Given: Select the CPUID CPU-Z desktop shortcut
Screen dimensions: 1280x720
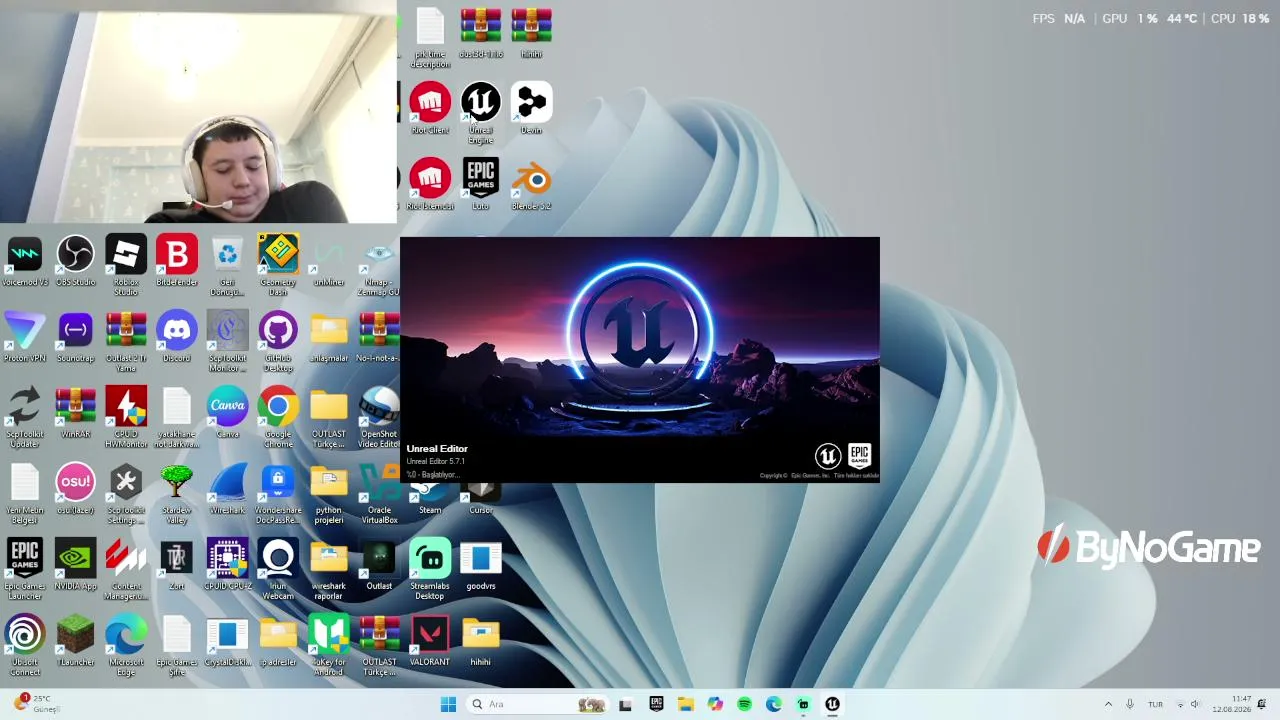Looking at the screenshot, I should pyautogui.click(x=228, y=566).
